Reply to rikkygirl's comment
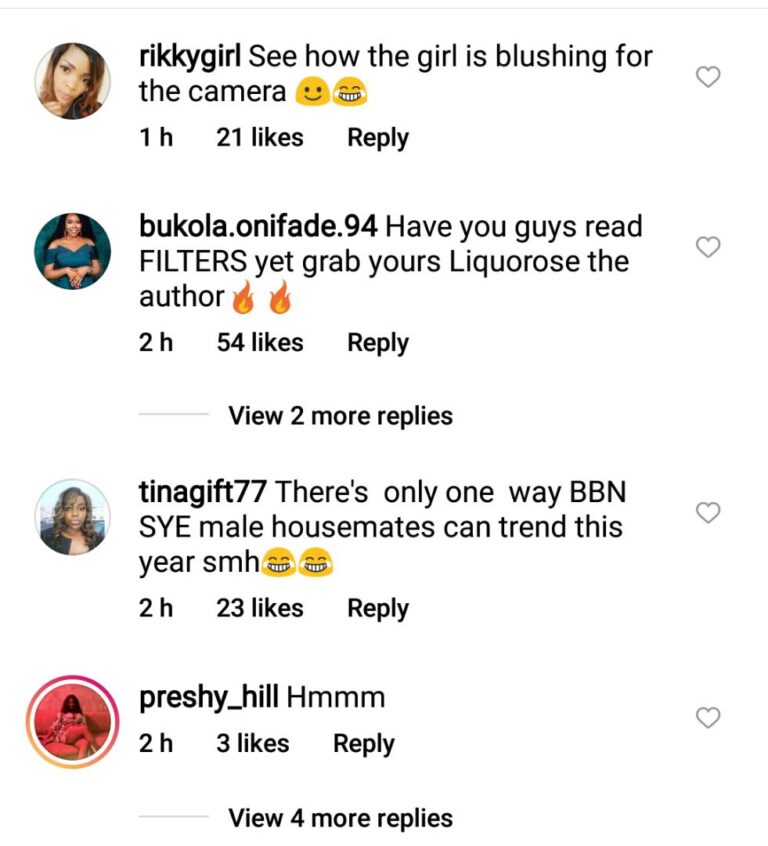Viewport: 768px width, 846px height. coord(378,138)
